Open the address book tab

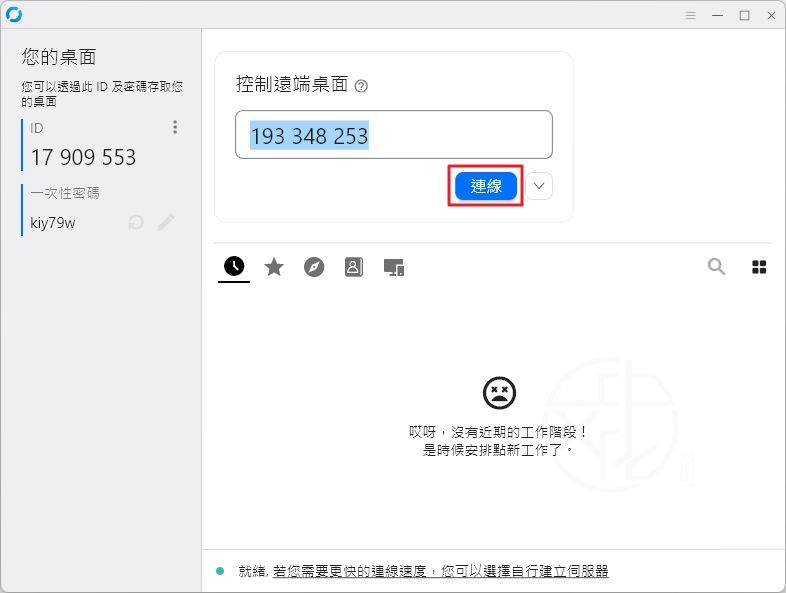click(354, 267)
